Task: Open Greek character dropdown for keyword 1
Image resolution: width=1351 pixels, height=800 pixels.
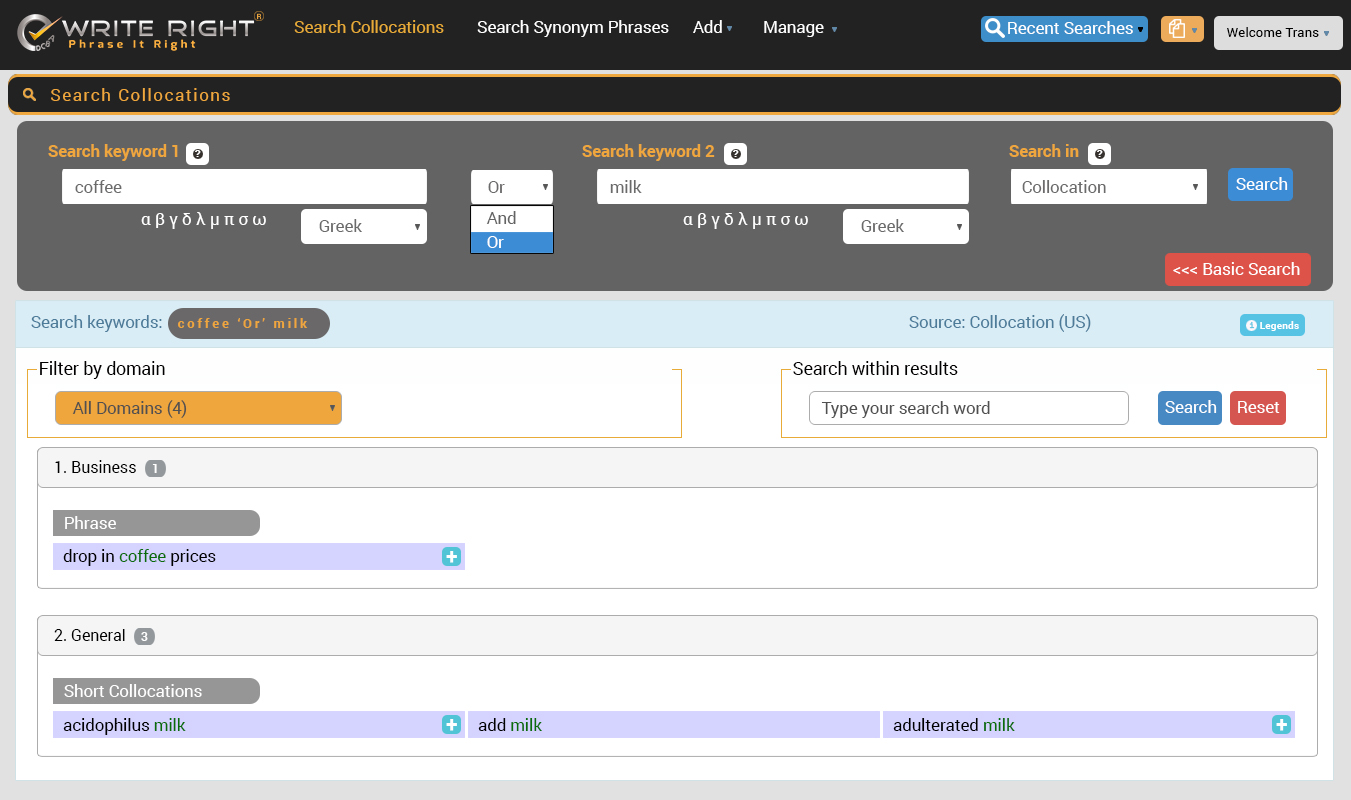Action: tap(363, 227)
